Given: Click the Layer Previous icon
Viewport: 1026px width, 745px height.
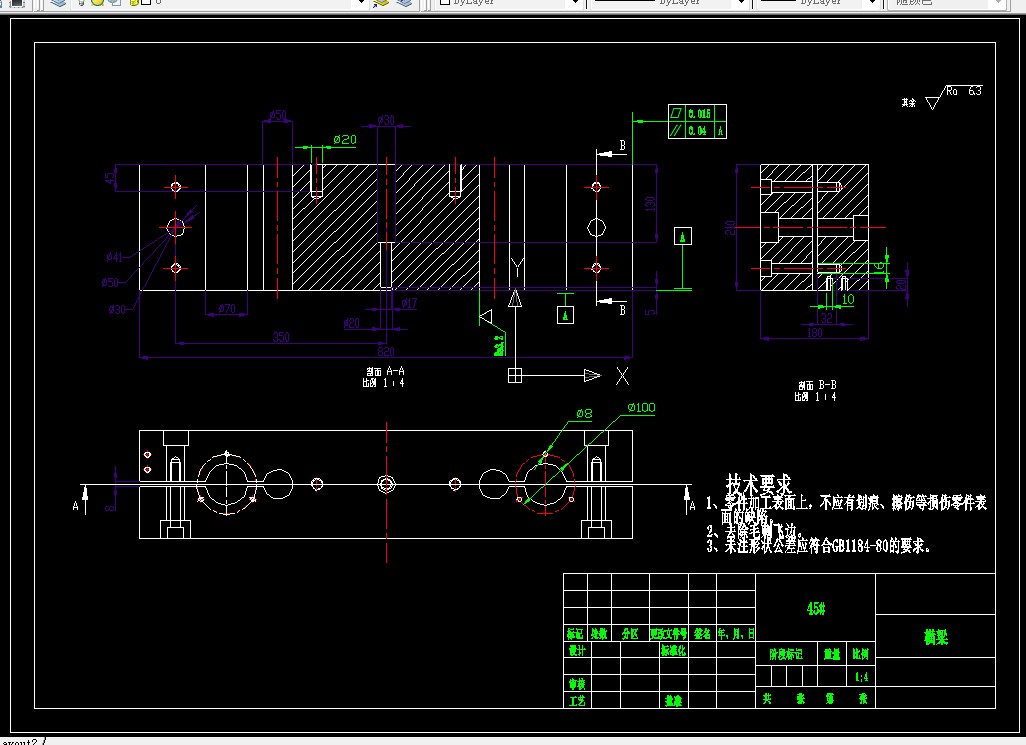Looking at the screenshot, I should (404, 3).
